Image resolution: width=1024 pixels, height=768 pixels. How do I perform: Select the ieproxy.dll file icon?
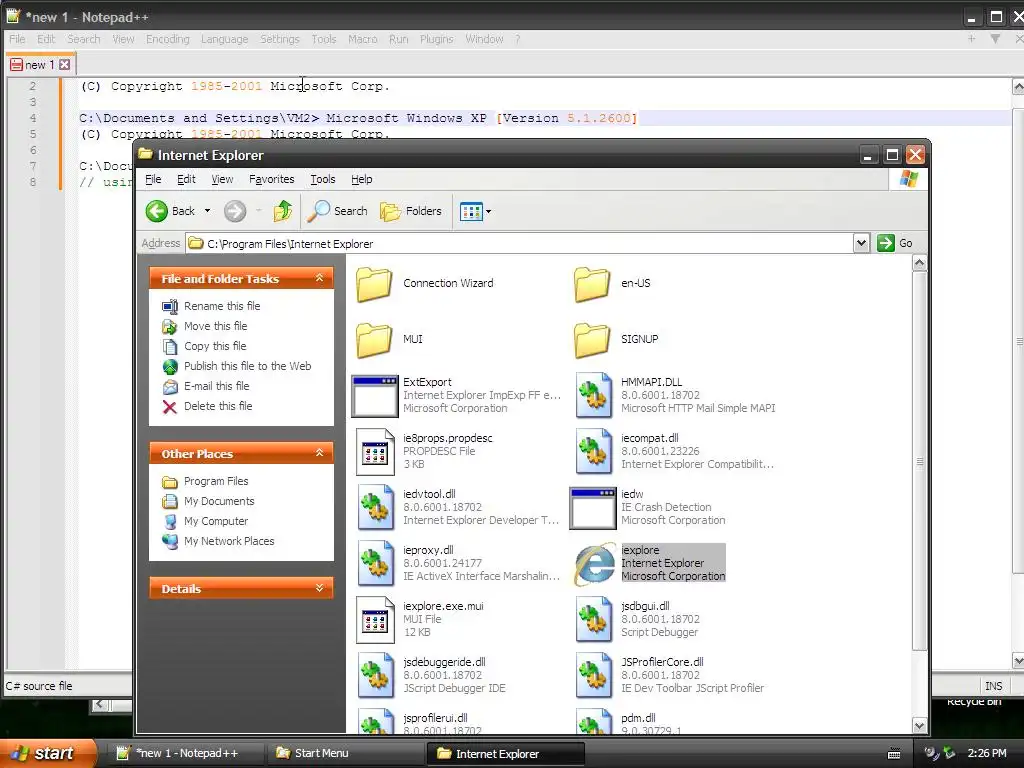[x=375, y=564]
